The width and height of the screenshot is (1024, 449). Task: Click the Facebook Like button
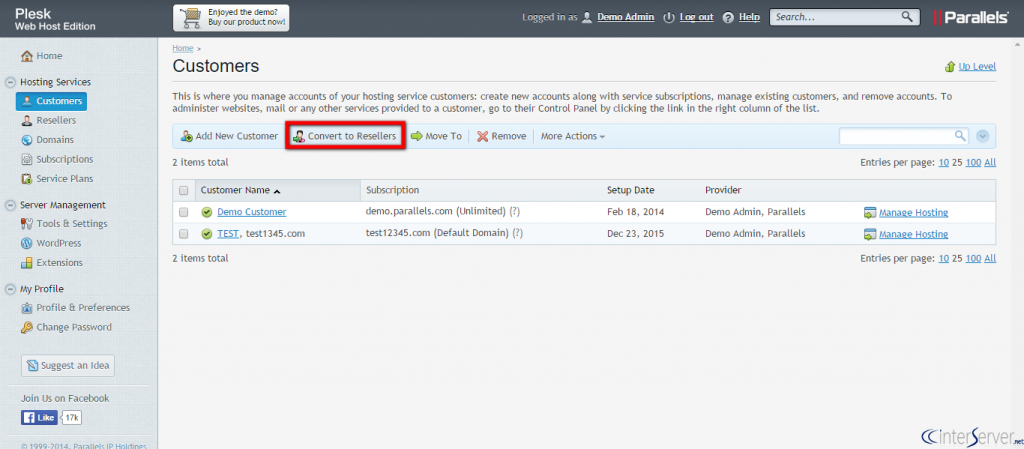(39, 418)
